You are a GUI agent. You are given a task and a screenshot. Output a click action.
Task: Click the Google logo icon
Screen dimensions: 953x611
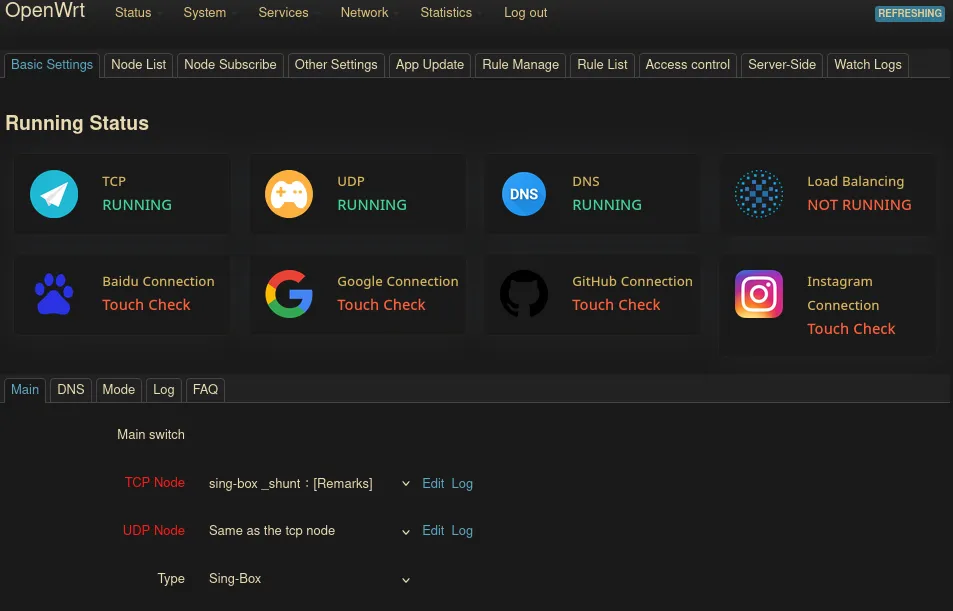click(x=289, y=293)
